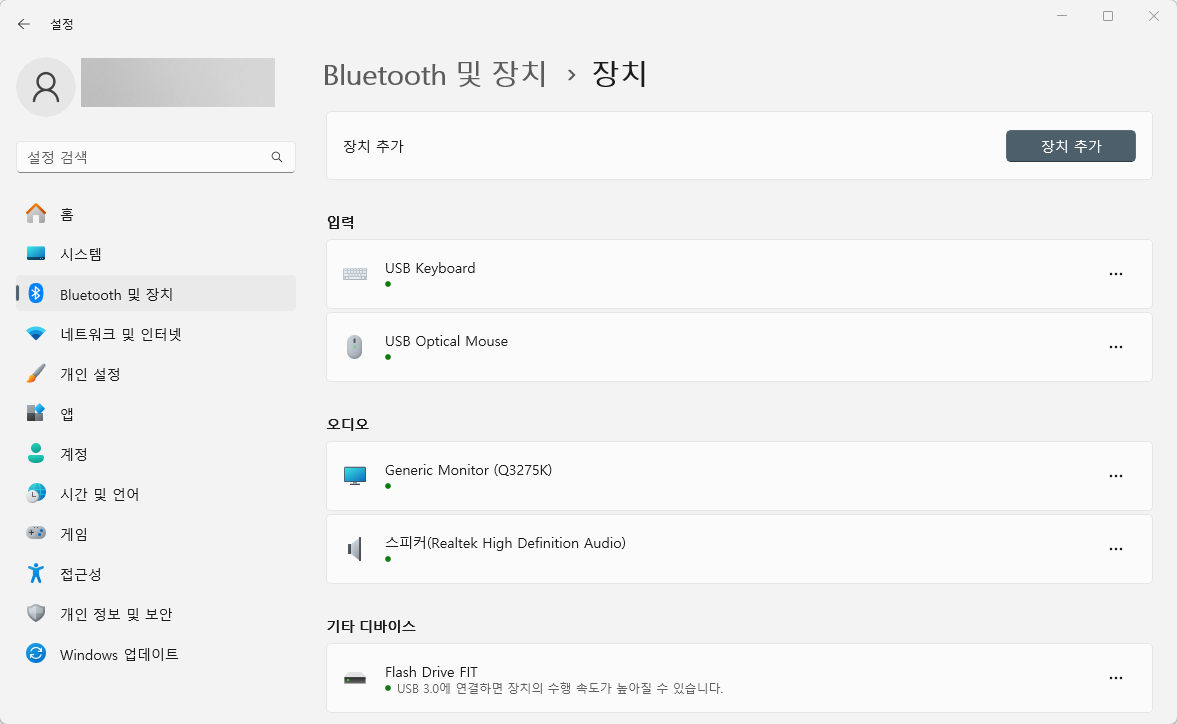The image size is (1177, 724).
Task: Click the Generic Monitor display icon
Action: (355, 476)
